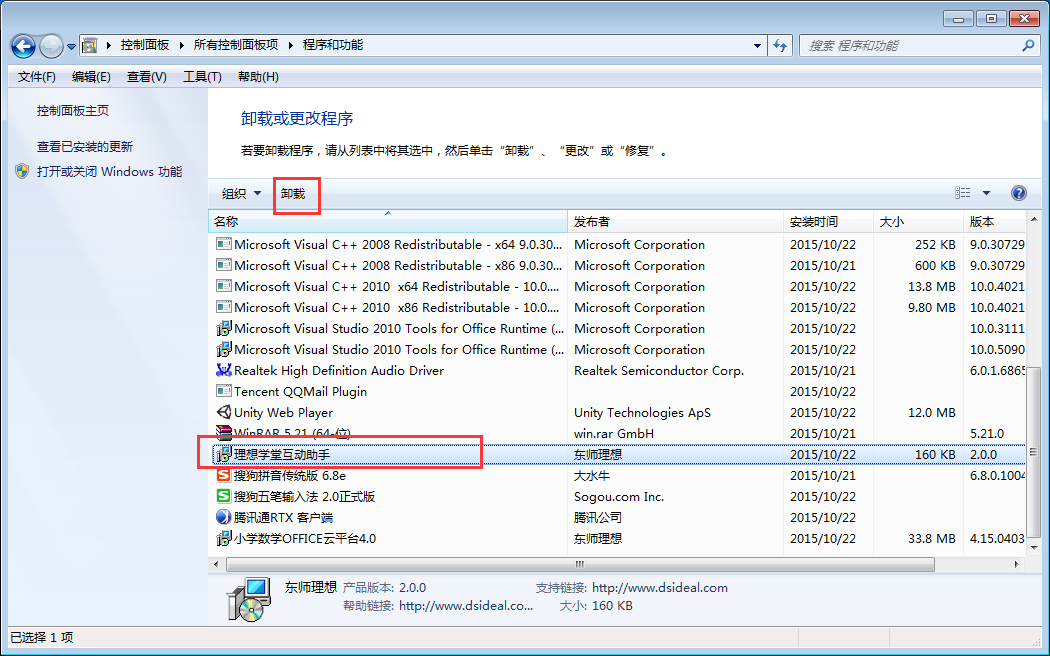Click the back navigation arrow button

(x=24, y=46)
